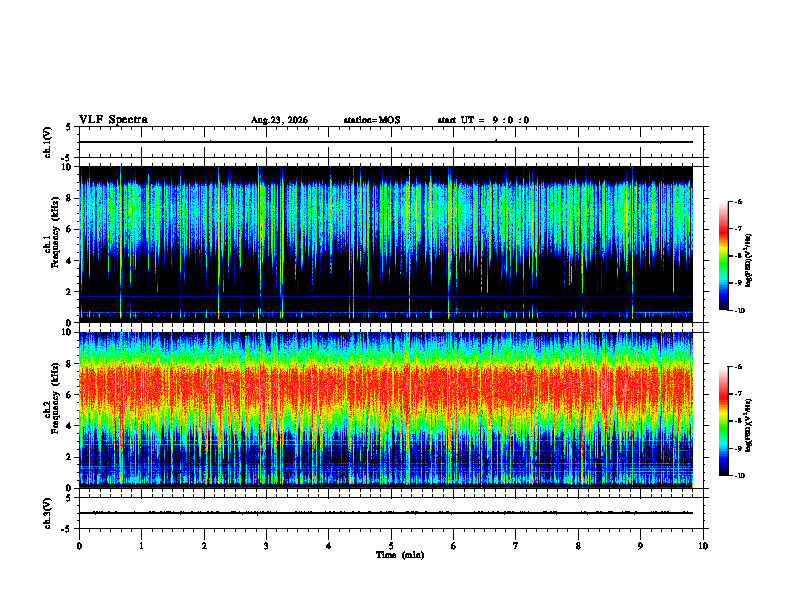Click the ch.3 waveform trace panel

click(x=391, y=513)
